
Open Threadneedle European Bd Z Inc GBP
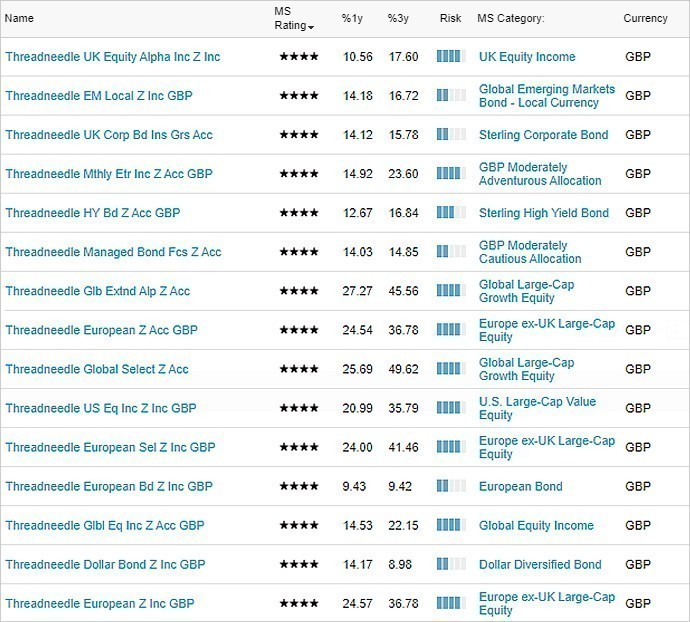click(x=109, y=486)
